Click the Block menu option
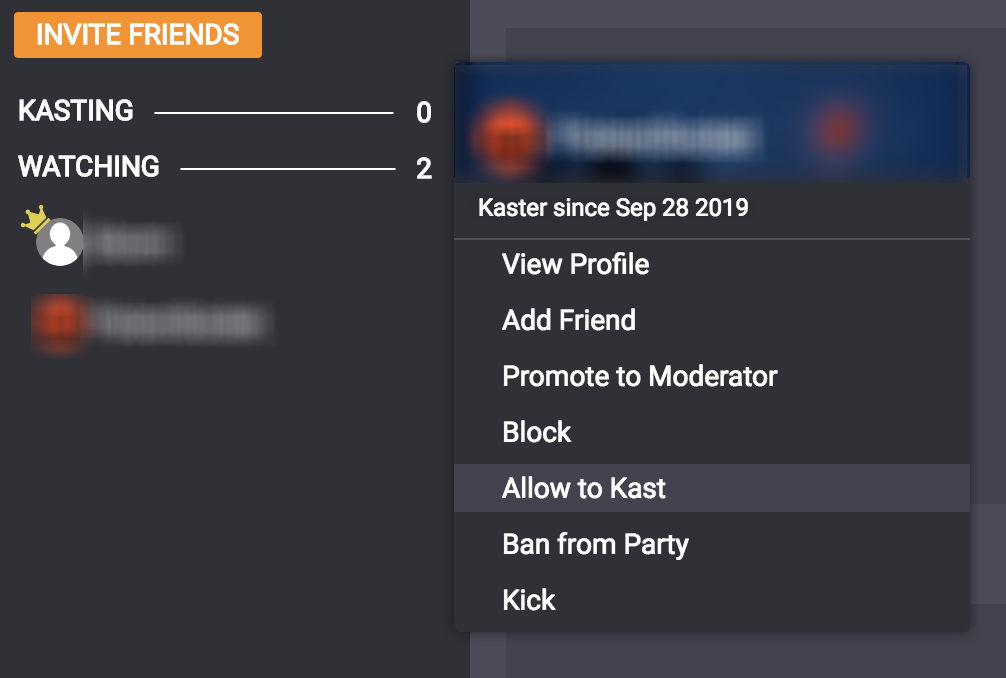 coord(536,432)
